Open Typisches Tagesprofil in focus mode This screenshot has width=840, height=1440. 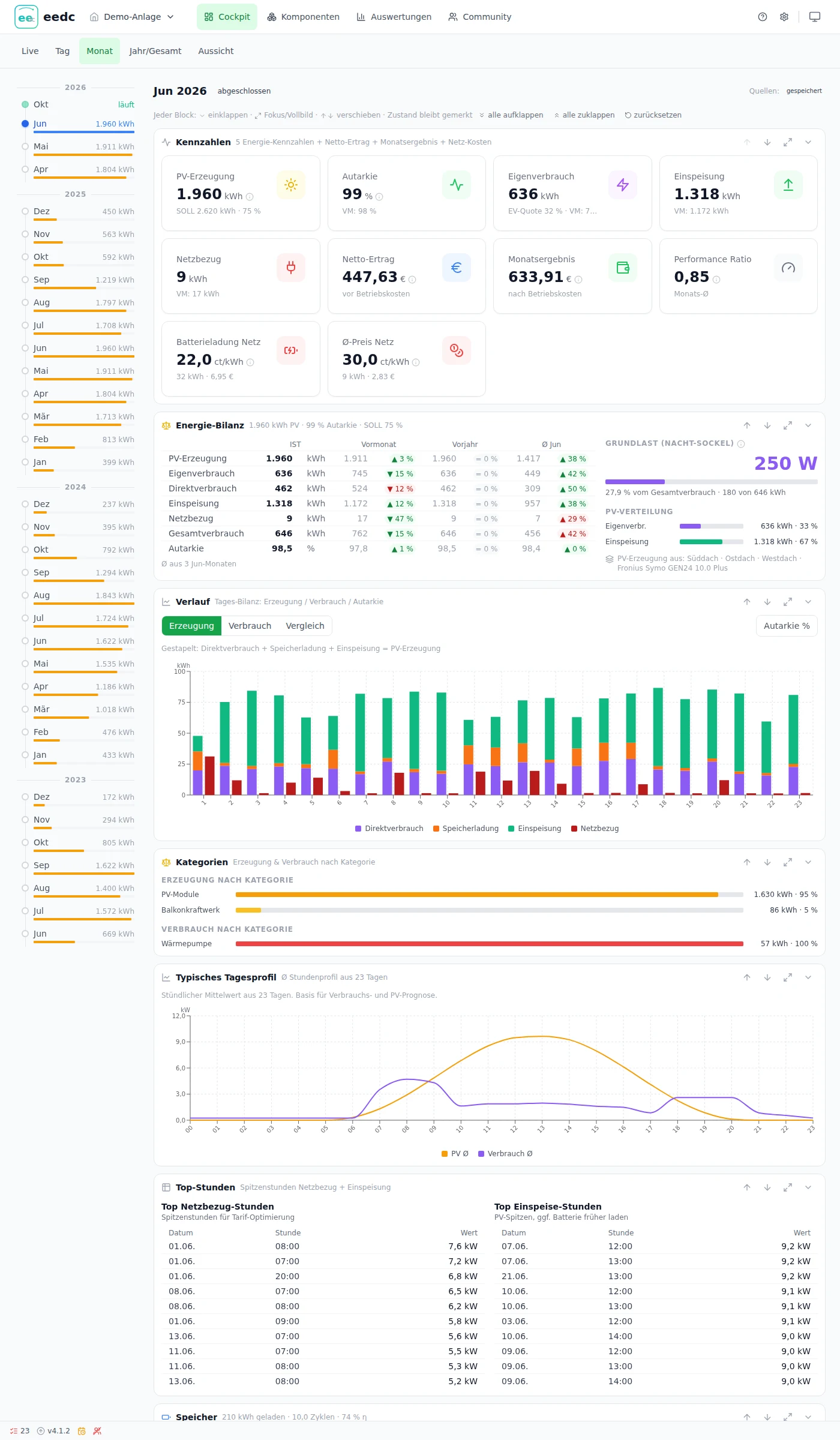point(788,977)
